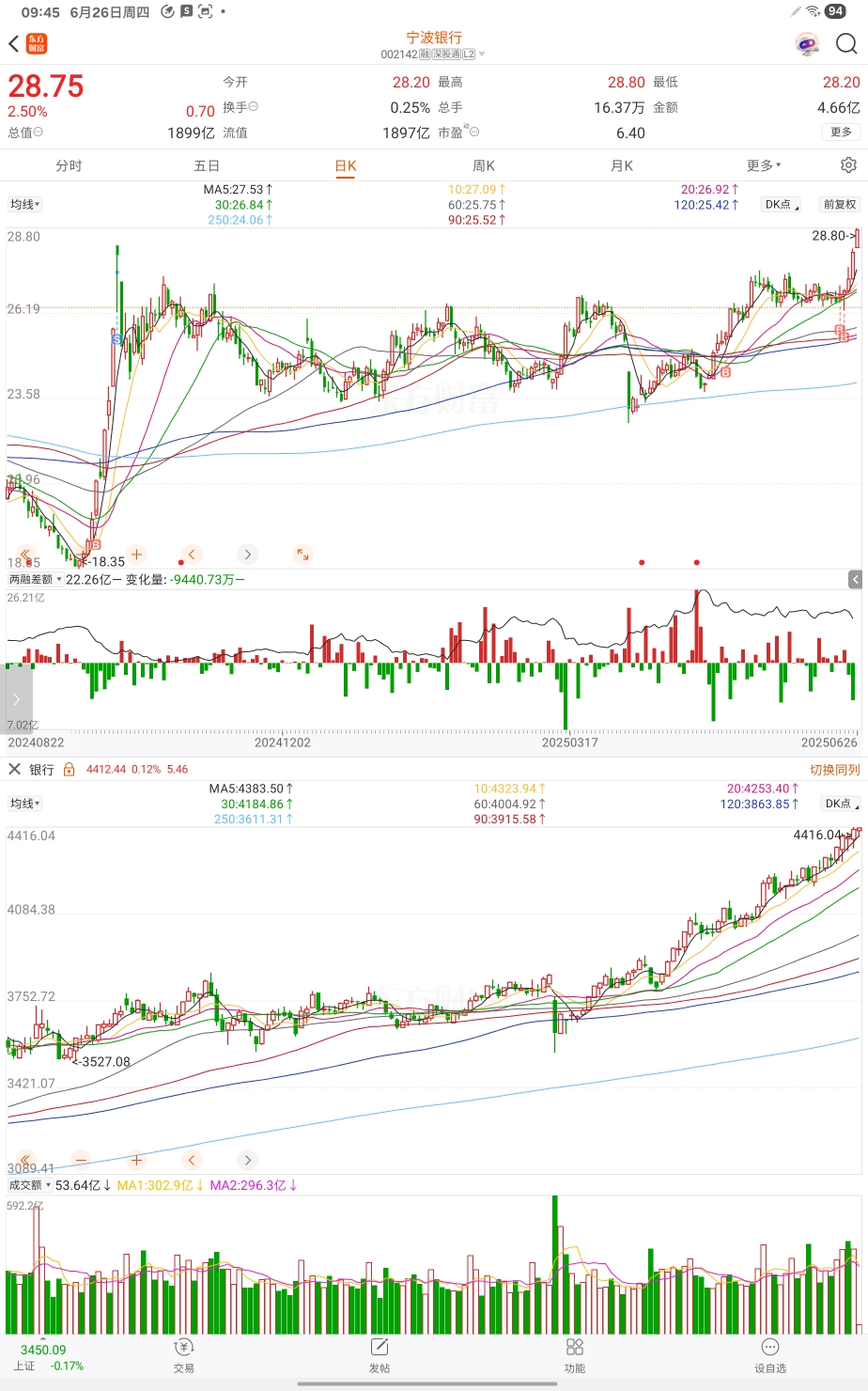Open chart settings gear icon

(x=848, y=165)
